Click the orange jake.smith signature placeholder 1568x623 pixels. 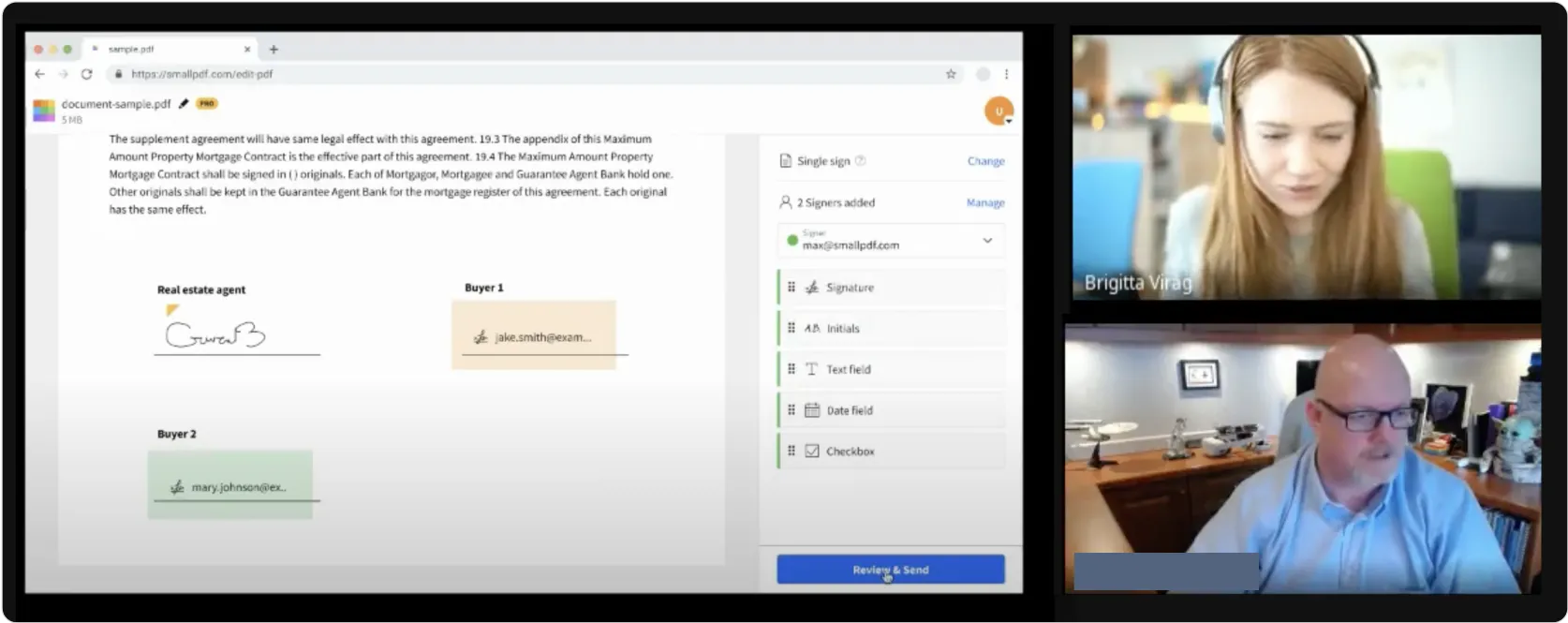click(x=534, y=335)
